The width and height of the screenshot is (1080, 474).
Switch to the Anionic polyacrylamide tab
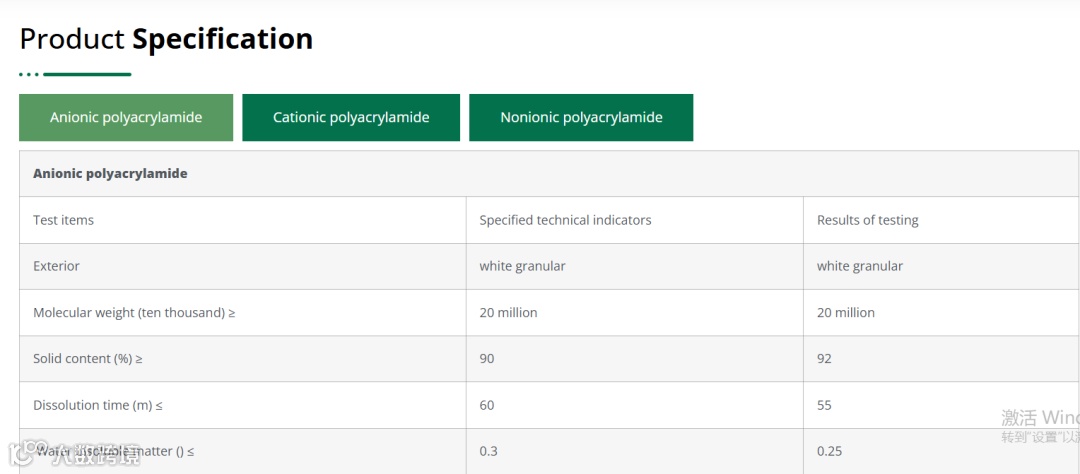pyautogui.click(x=126, y=118)
